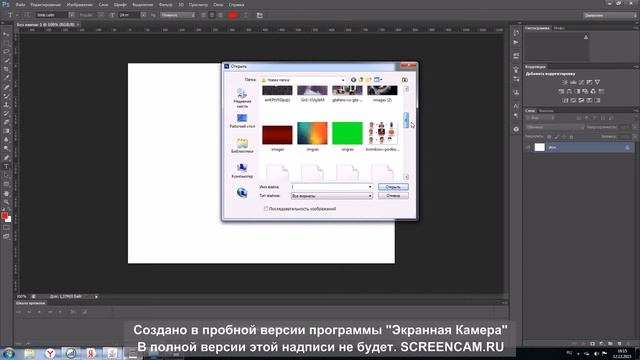This screenshot has width=640, height=360.
Task: Select the Hand tool
Action: click(x=6, y=193)
